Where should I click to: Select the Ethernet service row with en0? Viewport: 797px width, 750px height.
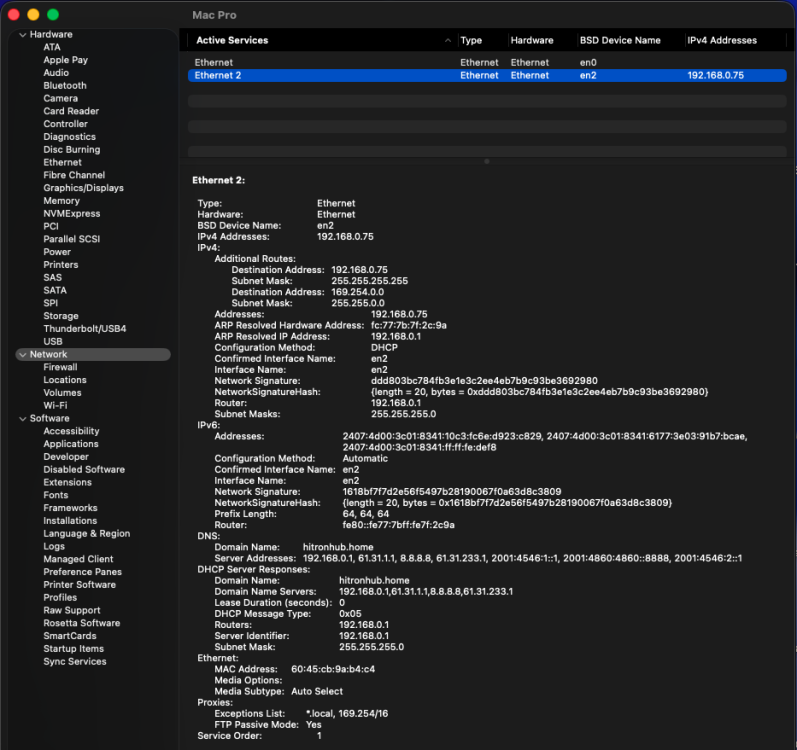click(x=487, y=62)
